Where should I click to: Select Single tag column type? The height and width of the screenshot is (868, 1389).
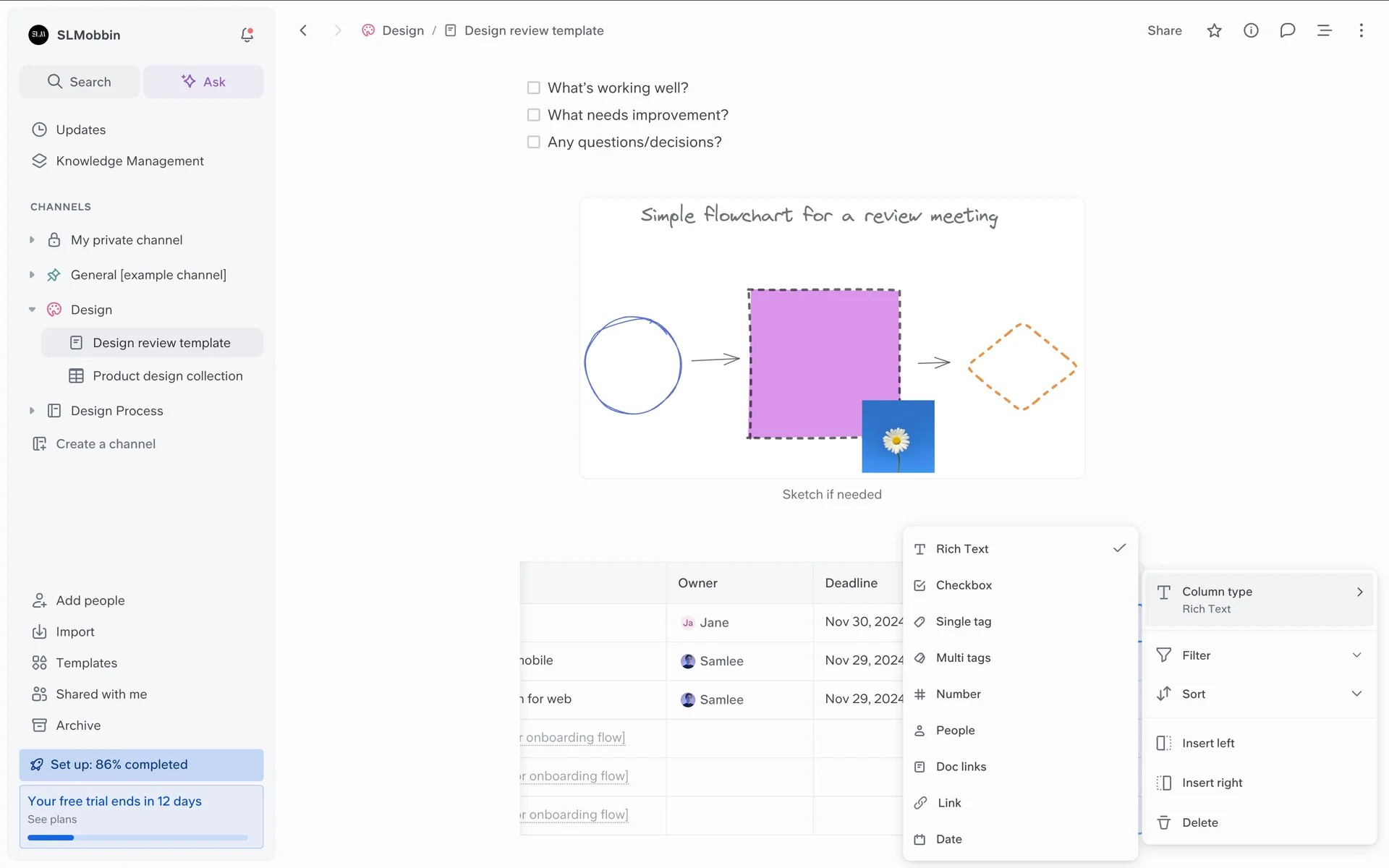point(963,621)
